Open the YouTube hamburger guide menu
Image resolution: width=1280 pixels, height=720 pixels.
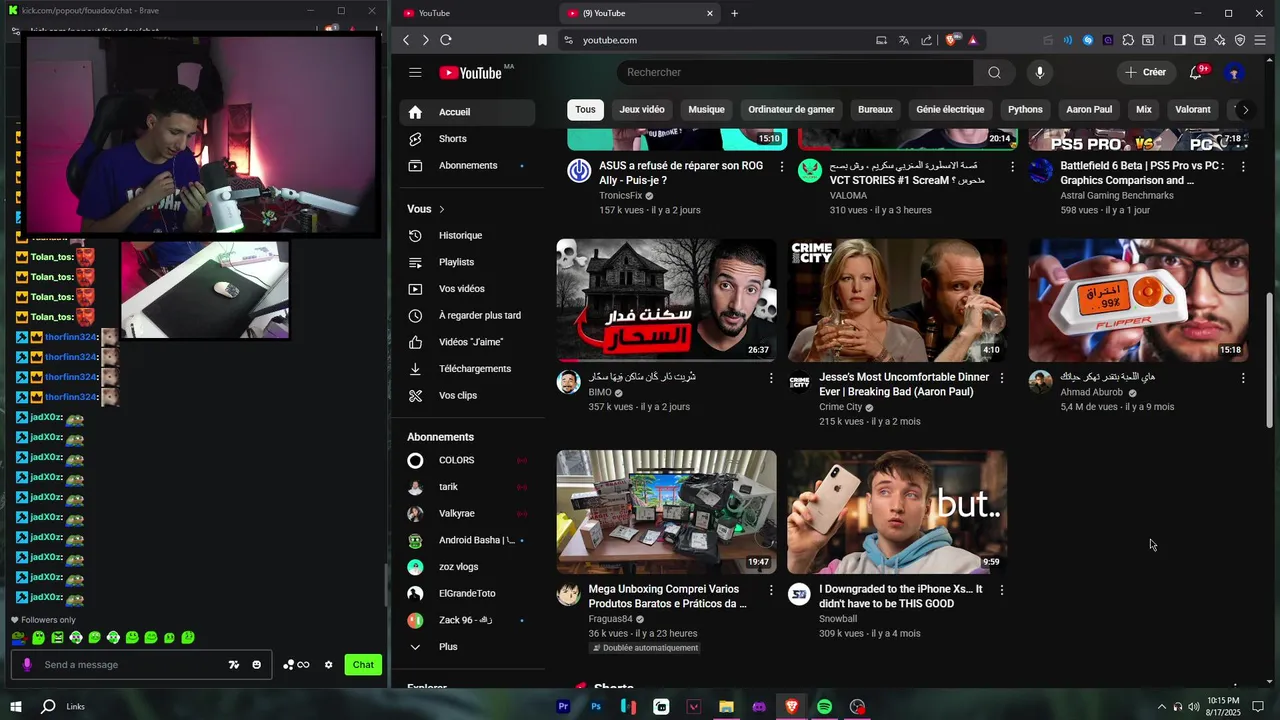coord(415,72)
